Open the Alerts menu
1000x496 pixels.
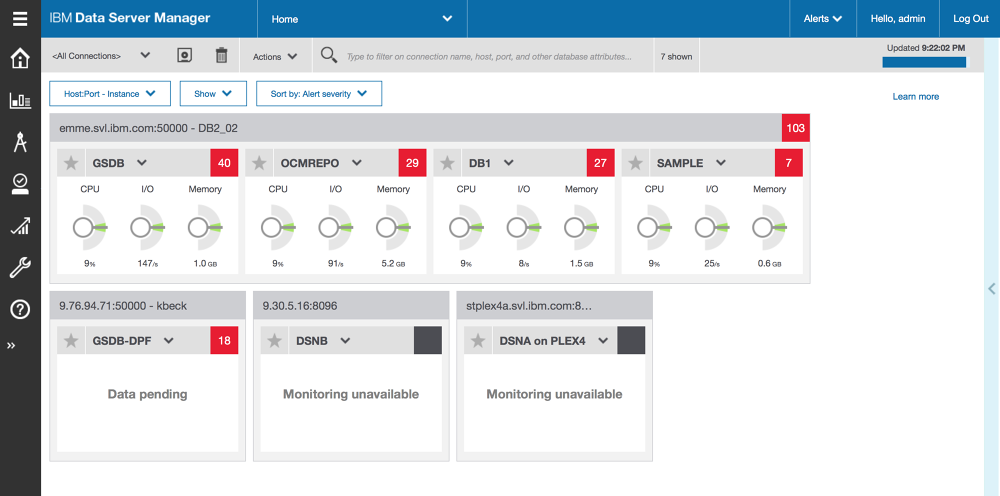823,19
